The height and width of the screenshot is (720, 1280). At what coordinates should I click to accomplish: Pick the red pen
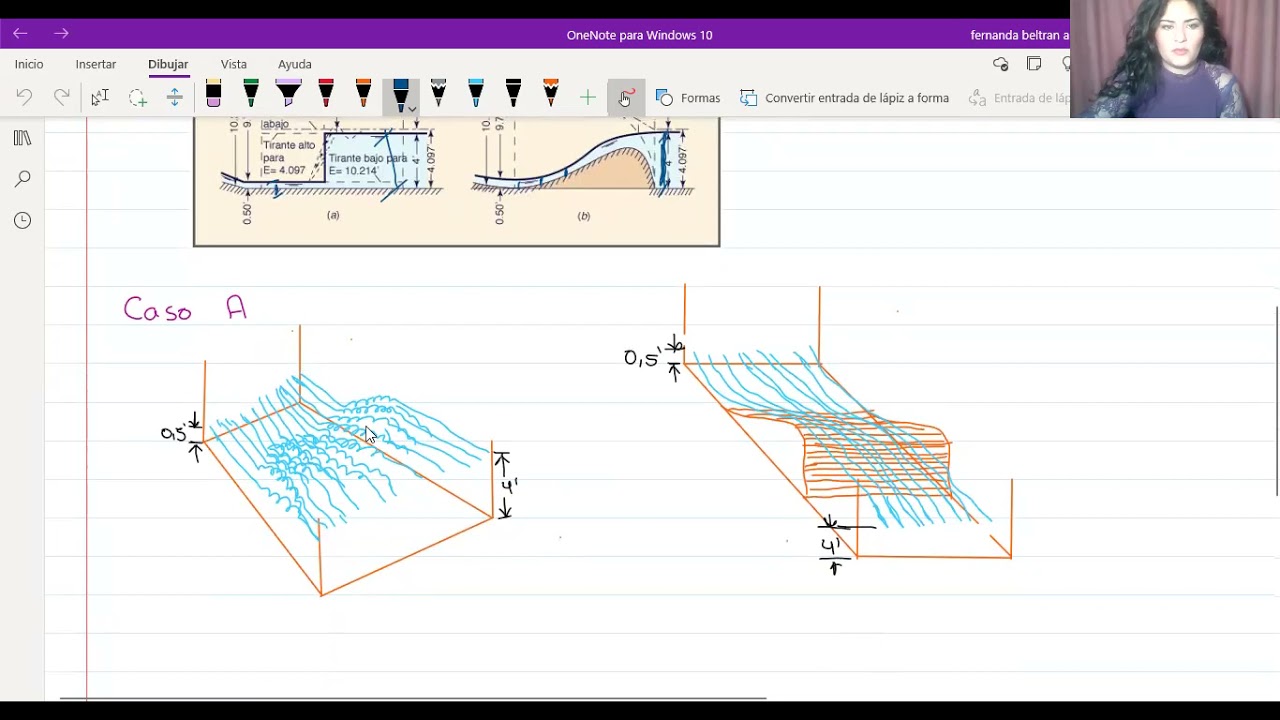point(326,95)
